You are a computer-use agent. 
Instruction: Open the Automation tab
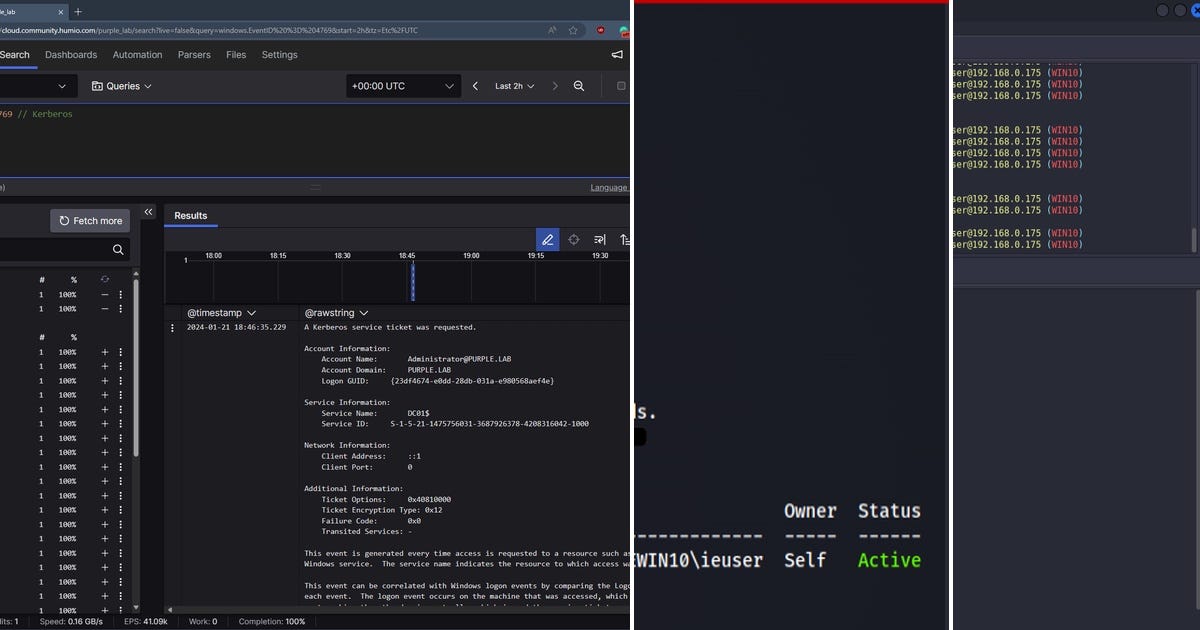pos(138,55)
